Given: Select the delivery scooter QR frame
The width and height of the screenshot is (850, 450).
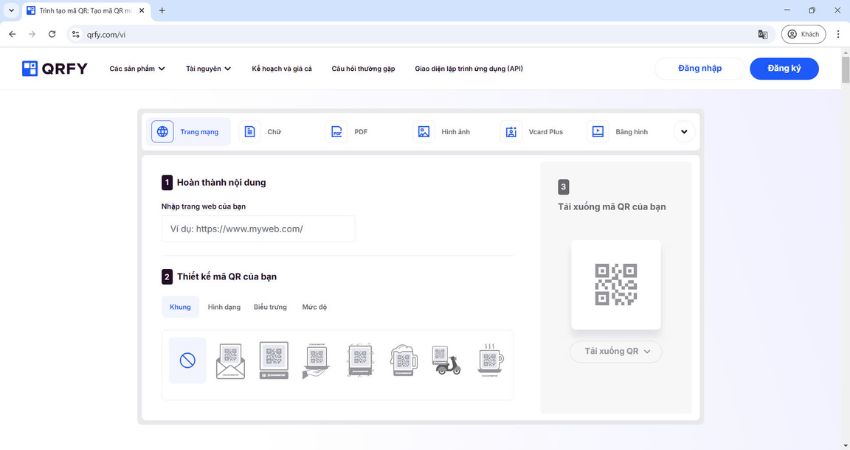Looking at the screenshot, I should click(x=446, y=361).
